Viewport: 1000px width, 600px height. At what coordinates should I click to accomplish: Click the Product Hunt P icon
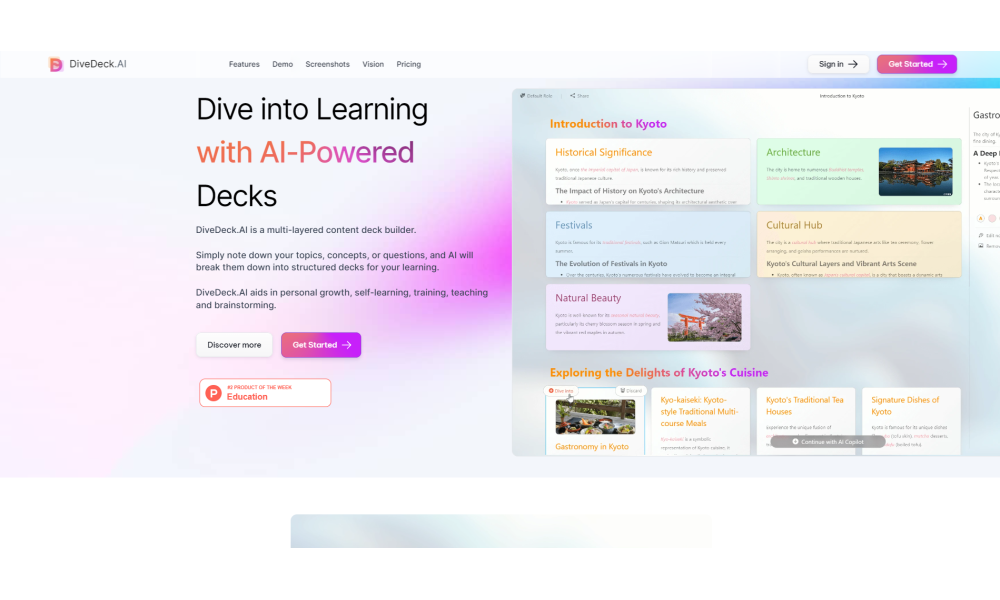click(x=214, y=393)
